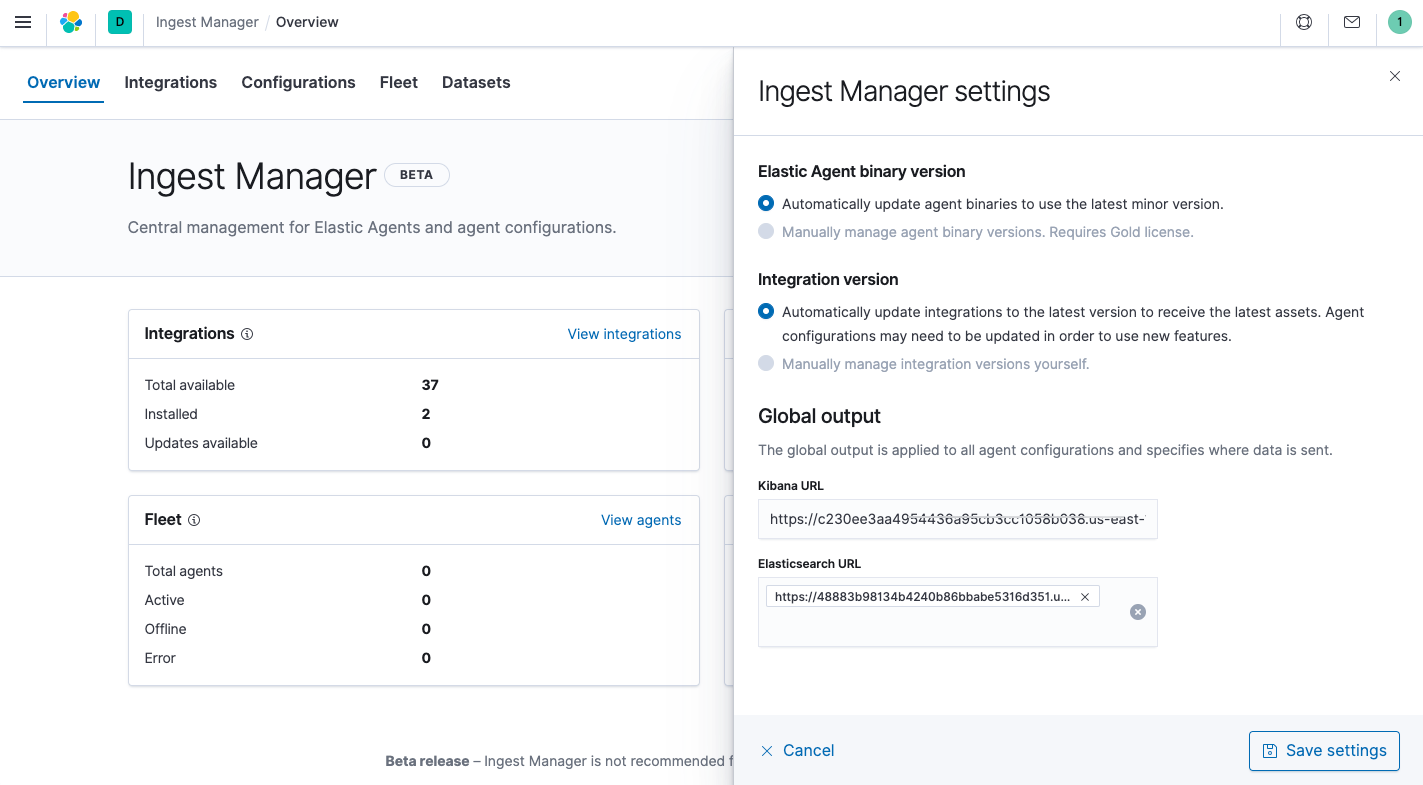The image size is (1423, 785).
Task: Save settings in the flyout
Action: click(x=1324, y=750)
